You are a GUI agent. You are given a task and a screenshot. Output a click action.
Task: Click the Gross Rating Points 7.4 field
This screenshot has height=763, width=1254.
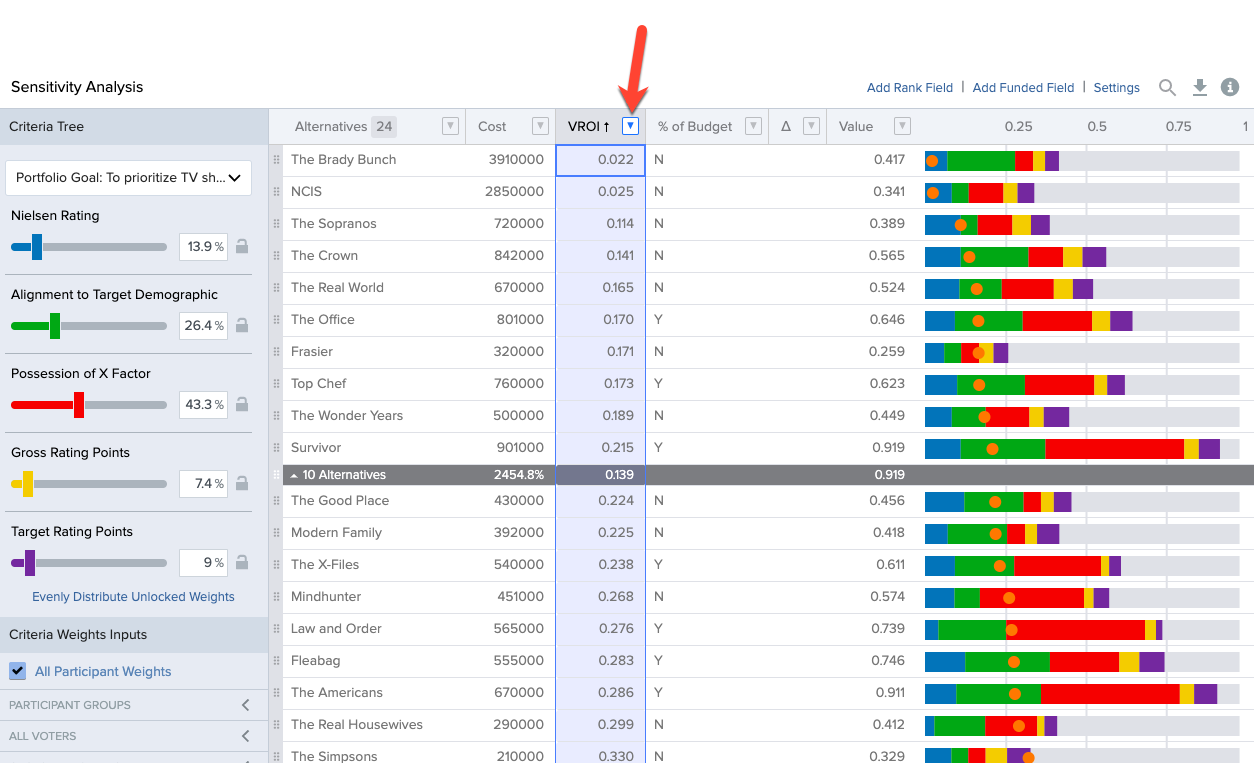coord(203,483)
